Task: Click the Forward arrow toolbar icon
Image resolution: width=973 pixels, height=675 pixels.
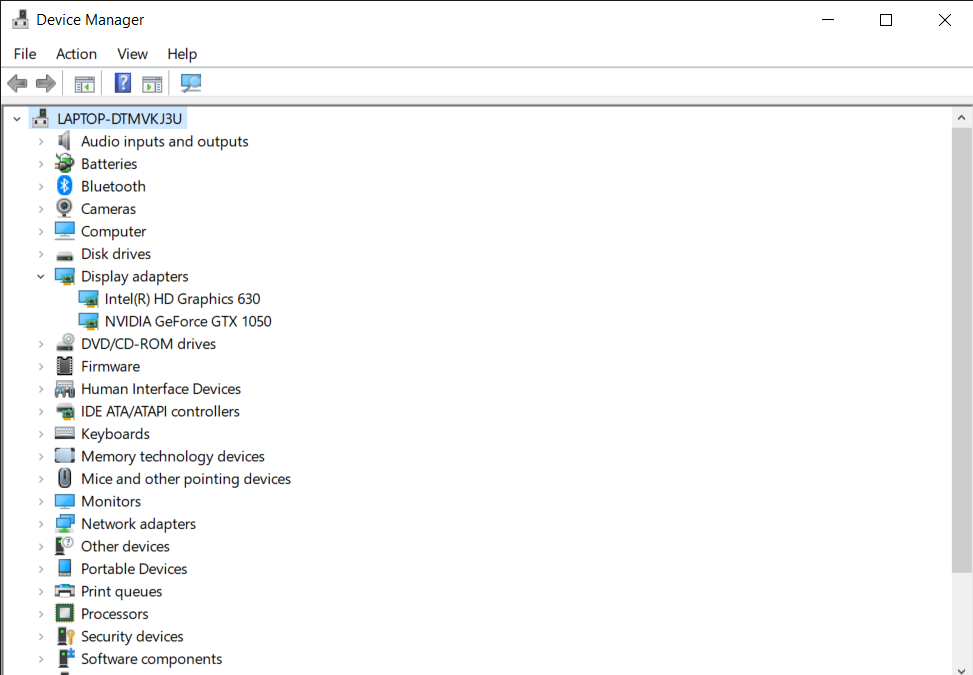Action: (46, 83)
